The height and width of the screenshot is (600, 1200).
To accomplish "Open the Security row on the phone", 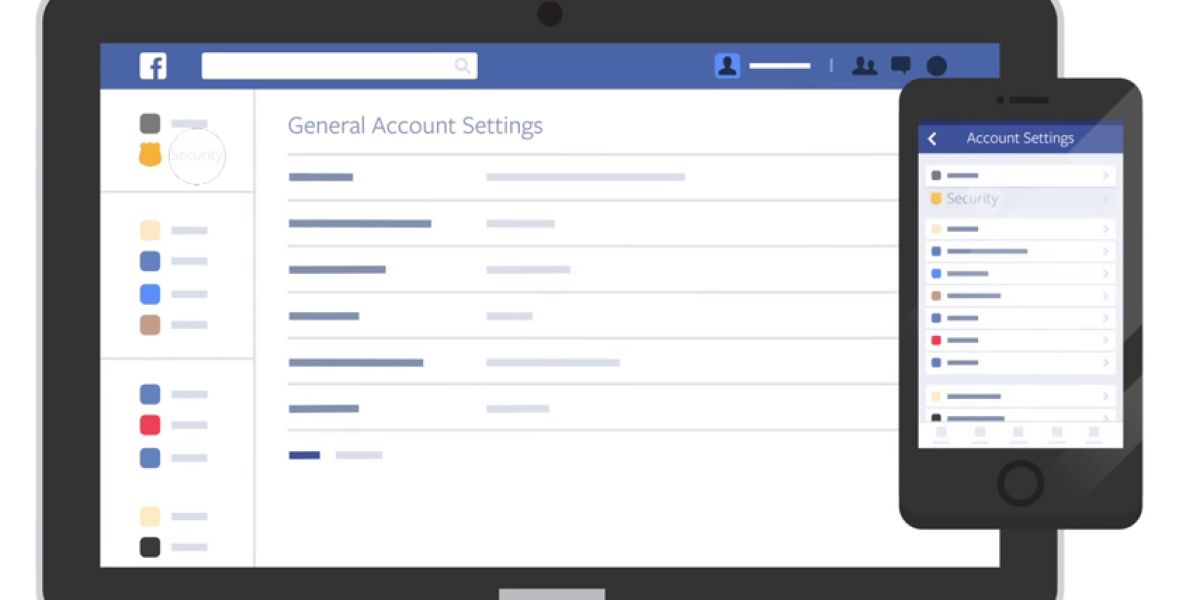I will point(1020,199).
